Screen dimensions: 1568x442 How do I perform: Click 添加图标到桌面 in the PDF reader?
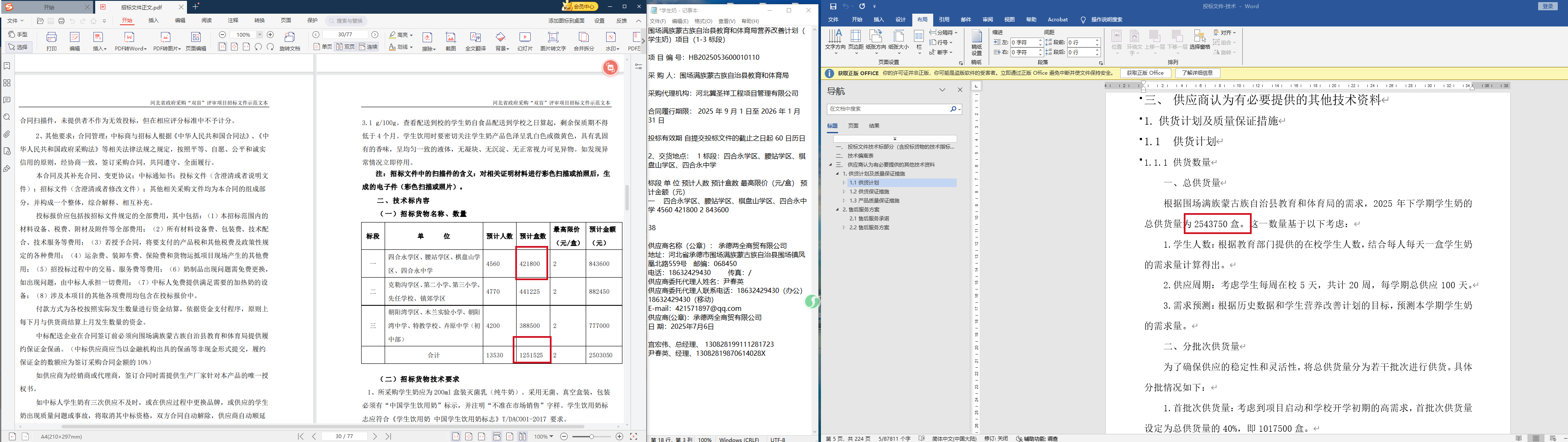(x=566, y=20)
